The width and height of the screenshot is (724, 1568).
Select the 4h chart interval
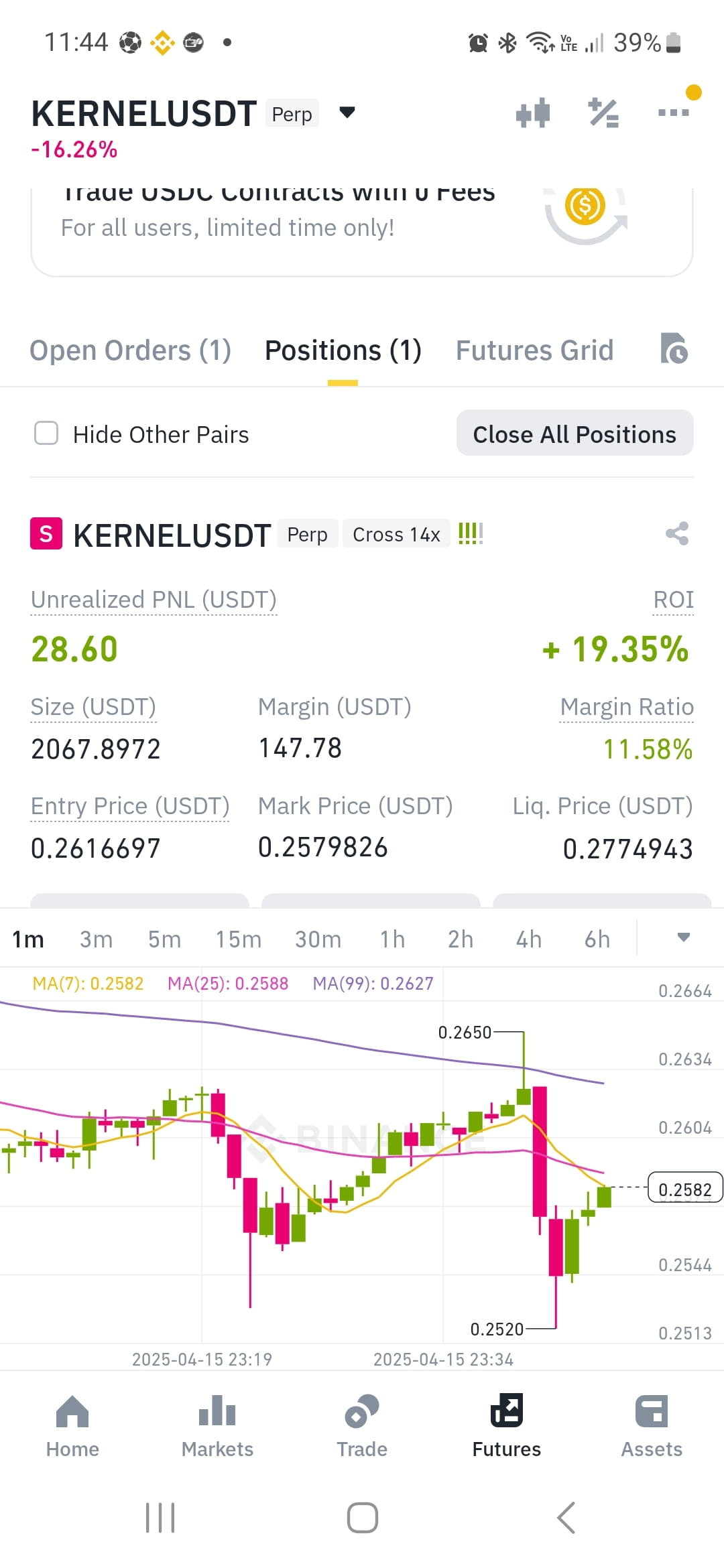point(529,939)
